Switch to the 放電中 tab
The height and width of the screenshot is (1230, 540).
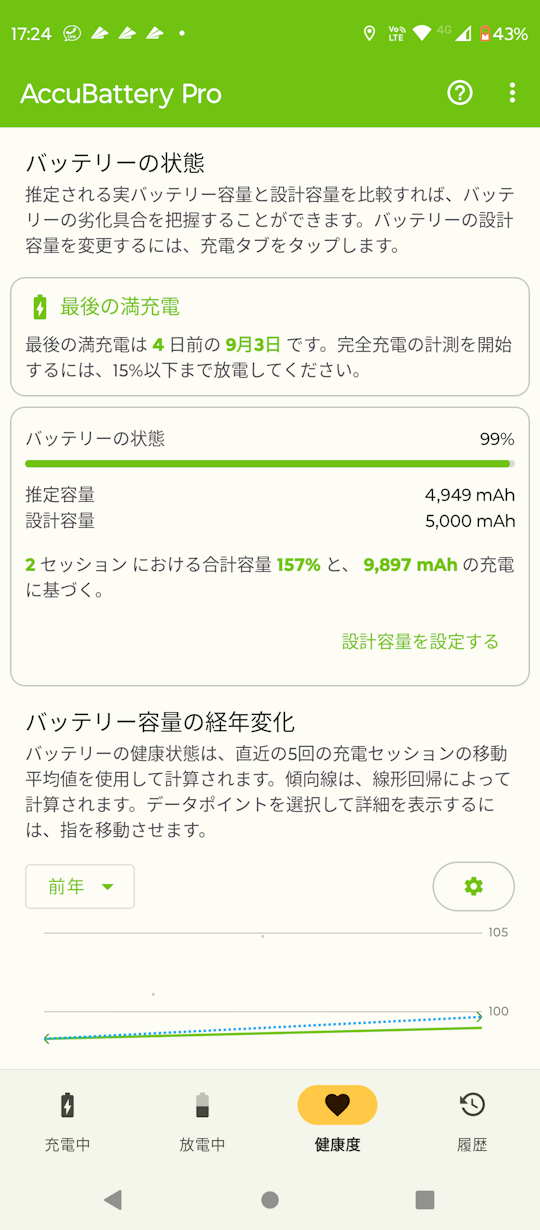pyautogui.click(x=203, y=1122)
